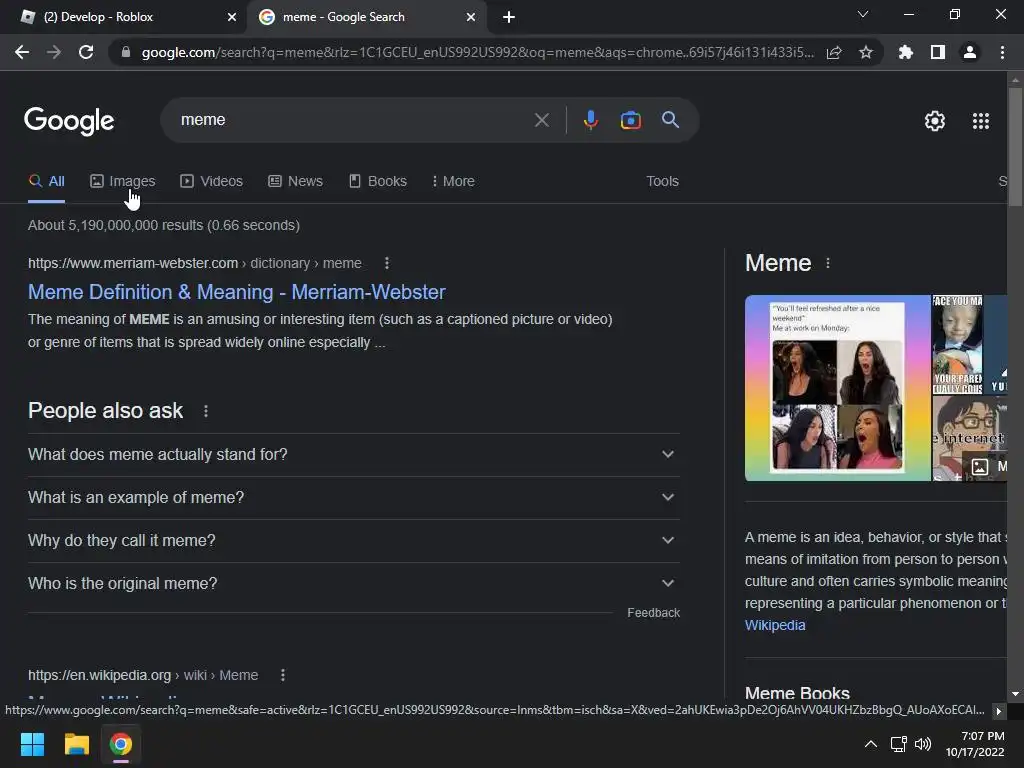Screen dimensions: 1024x768
Task: Reload the current page
Action: (x=86, y=52)
